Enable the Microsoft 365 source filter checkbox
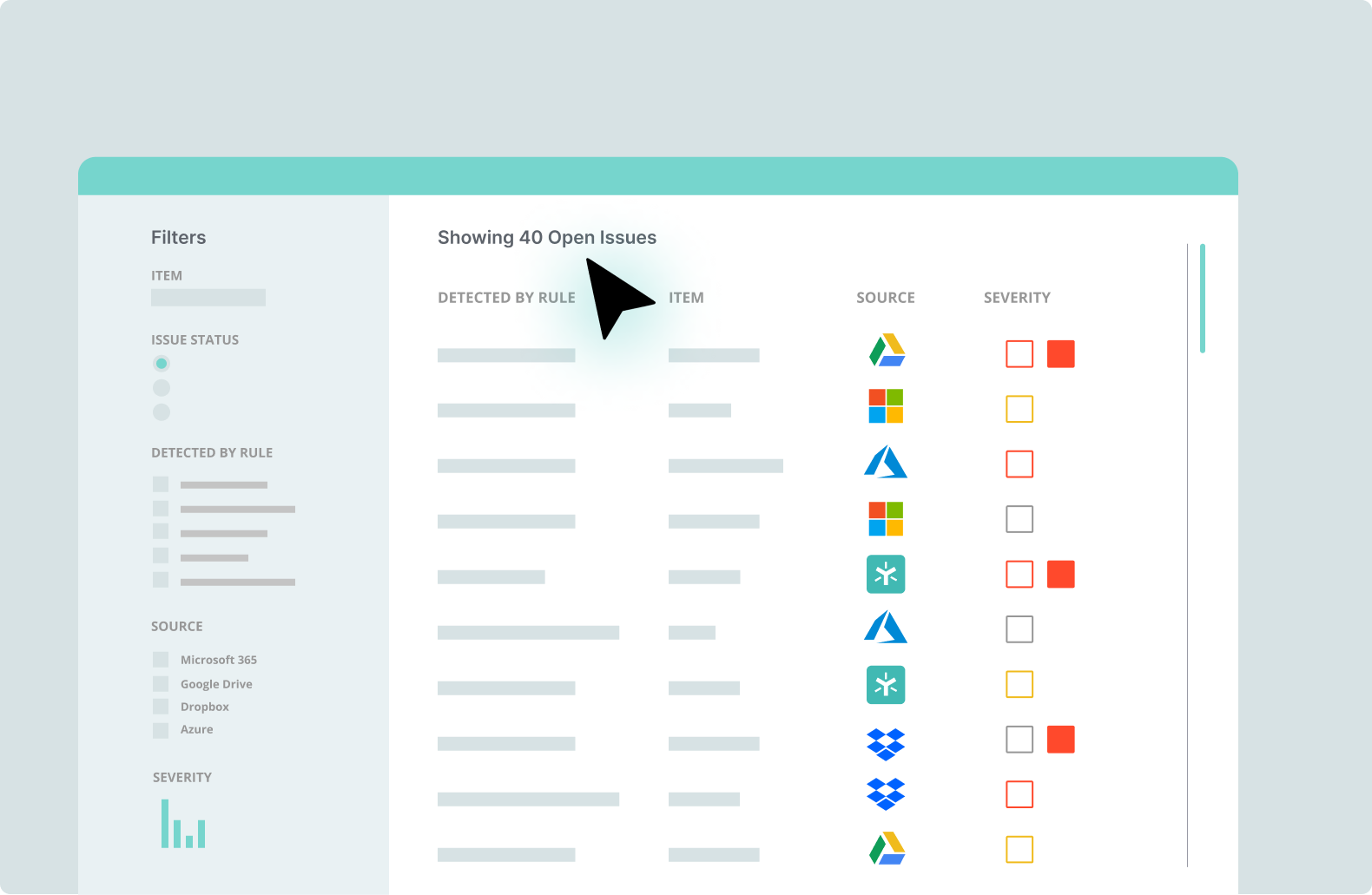 click(x=161, y=660)
